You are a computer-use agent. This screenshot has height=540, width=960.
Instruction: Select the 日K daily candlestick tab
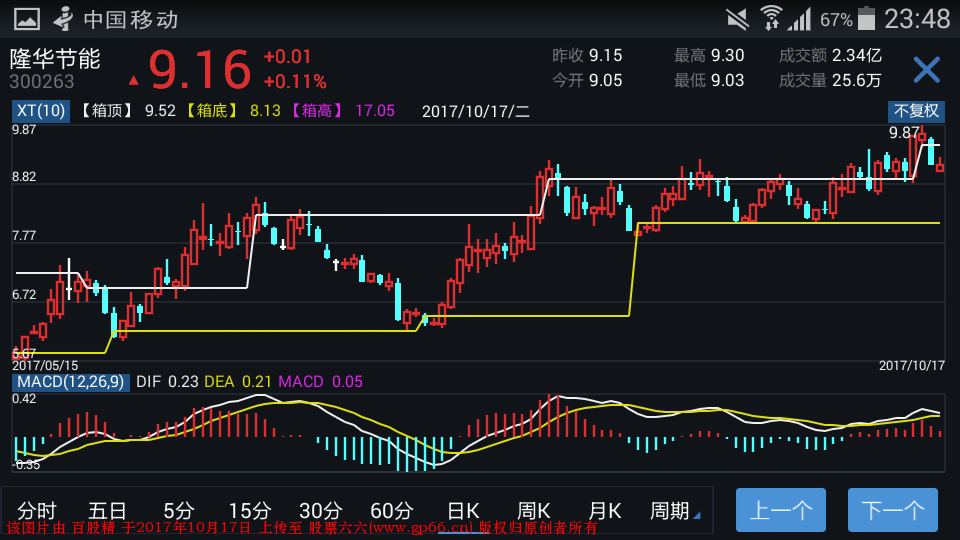[463, 511]
